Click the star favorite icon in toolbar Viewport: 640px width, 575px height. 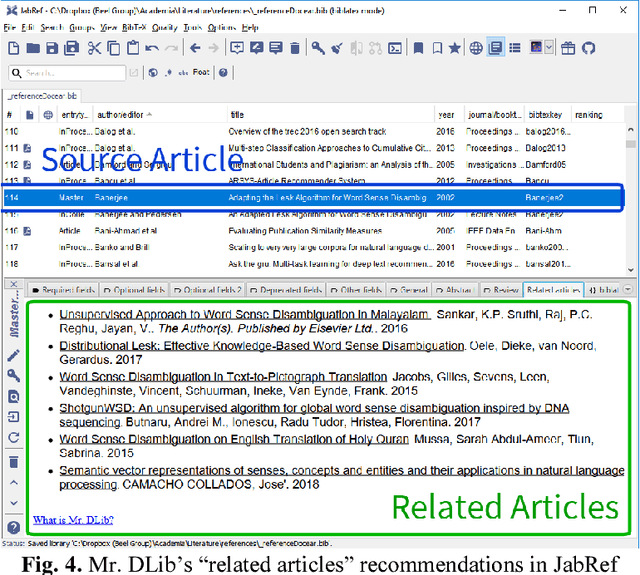[x=454, y=47]
